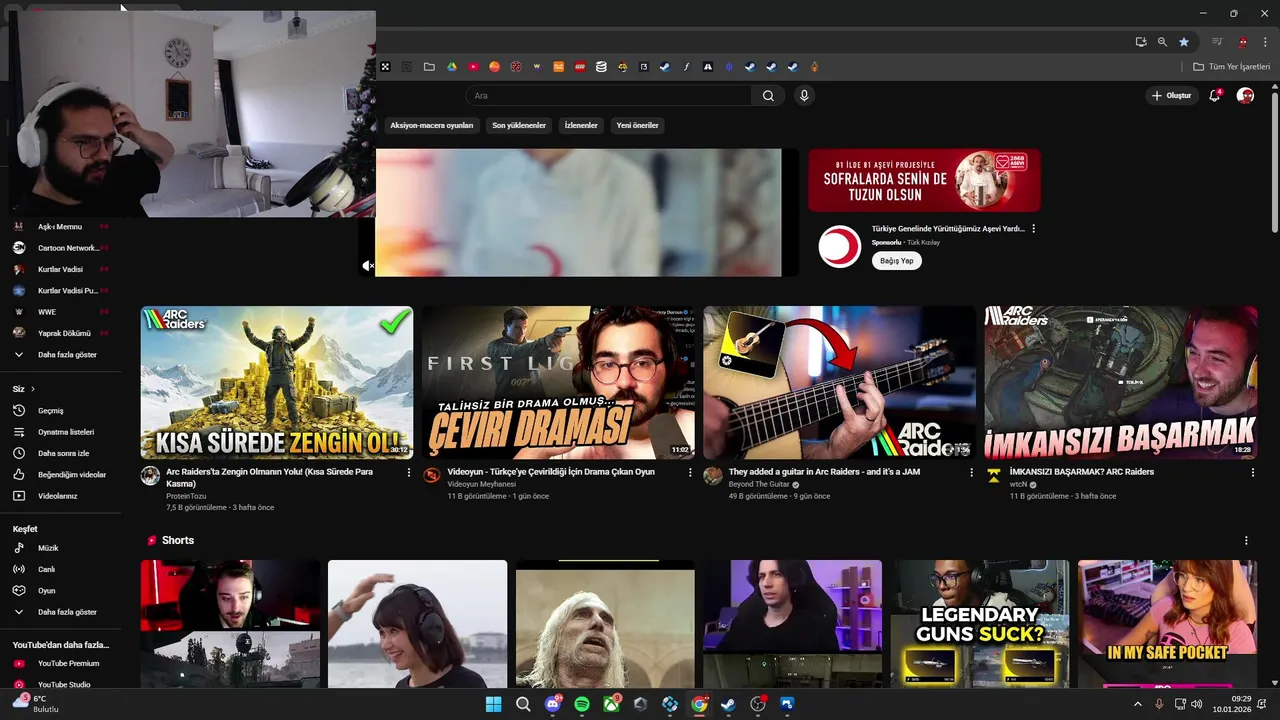Open the browser zoom magnifier icon
The height and width of the screenshot is (720, 1280).
(x=1162, y=42)
